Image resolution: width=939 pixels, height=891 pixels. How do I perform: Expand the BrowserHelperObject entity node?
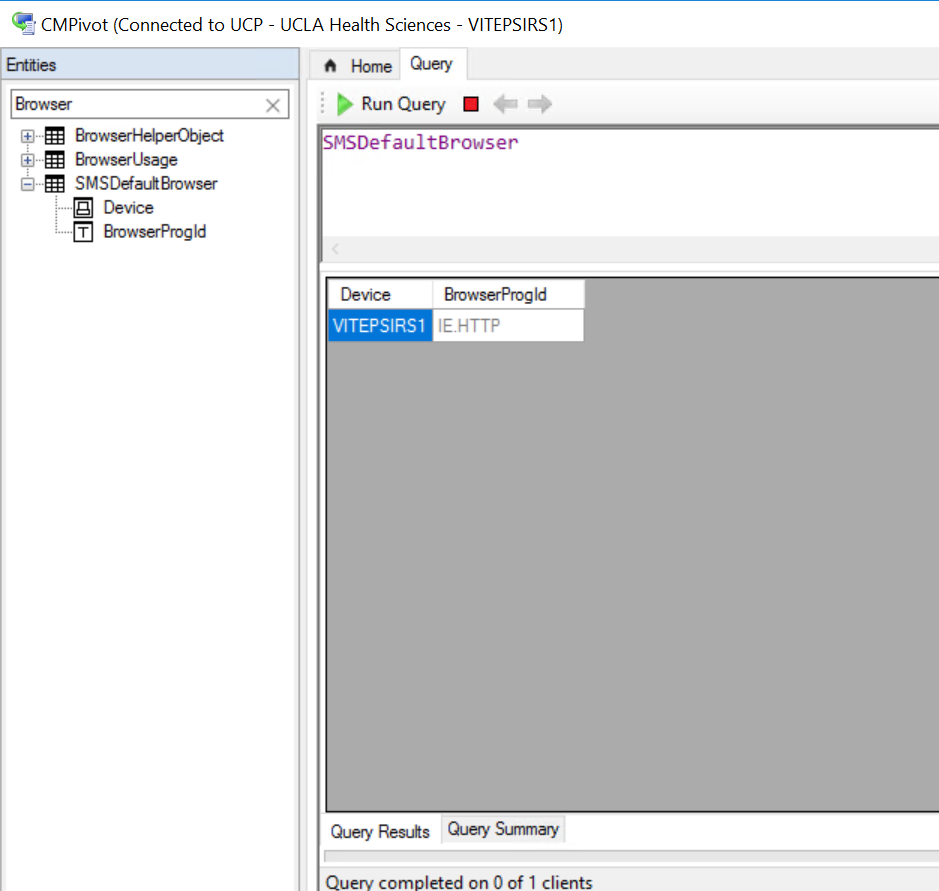(27, 136)
